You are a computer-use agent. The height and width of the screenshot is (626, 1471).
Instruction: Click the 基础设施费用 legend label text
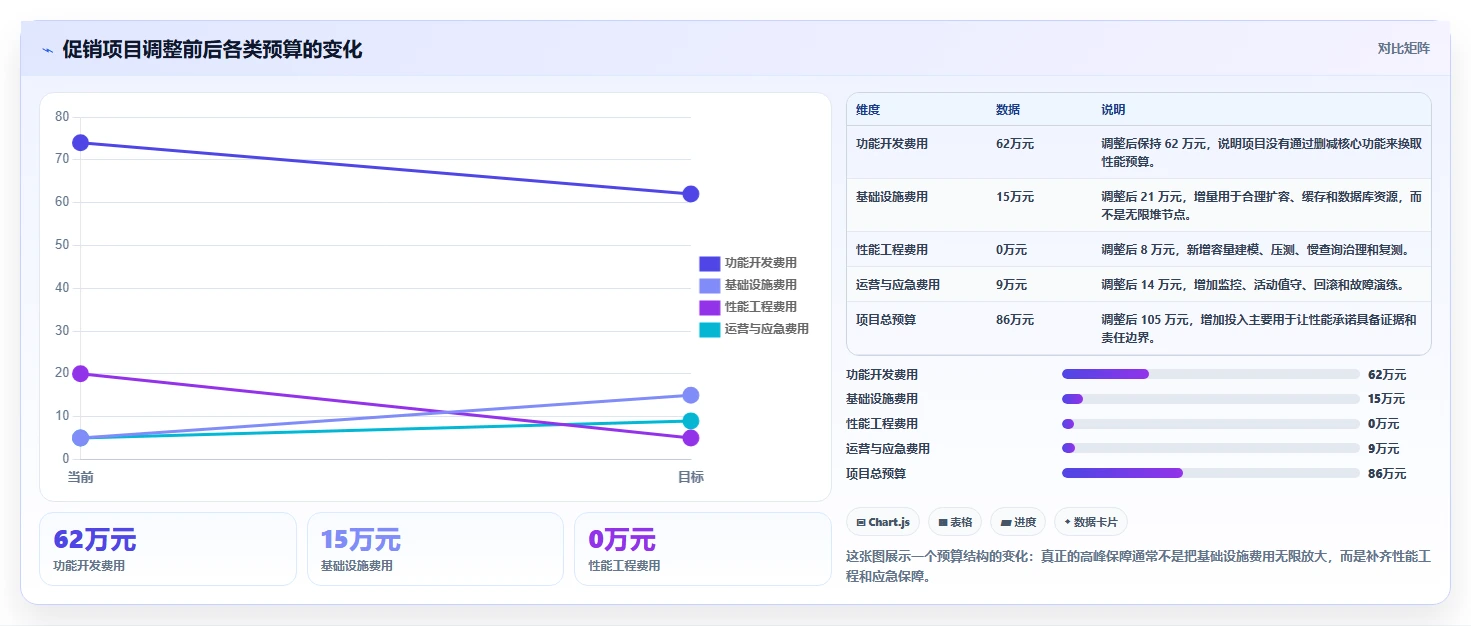pyautogui.click(x=761, y=285)
